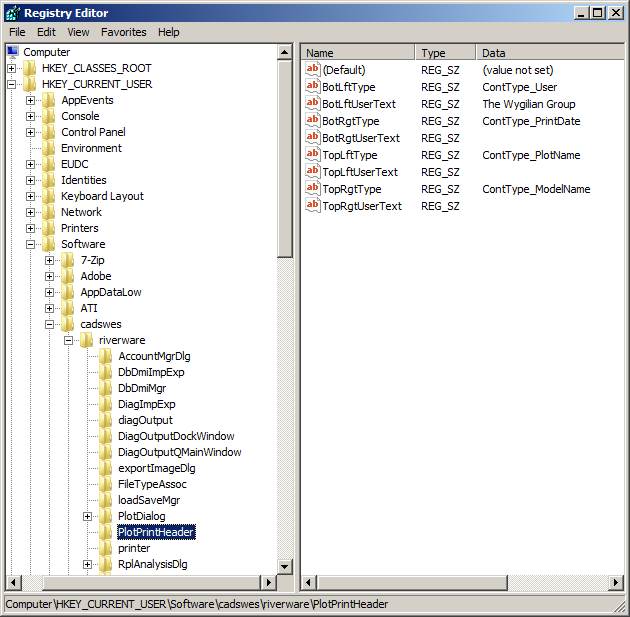This screenshot has width=630, height=617.
Task: Collapse the Software key
Action: (31, 244)
